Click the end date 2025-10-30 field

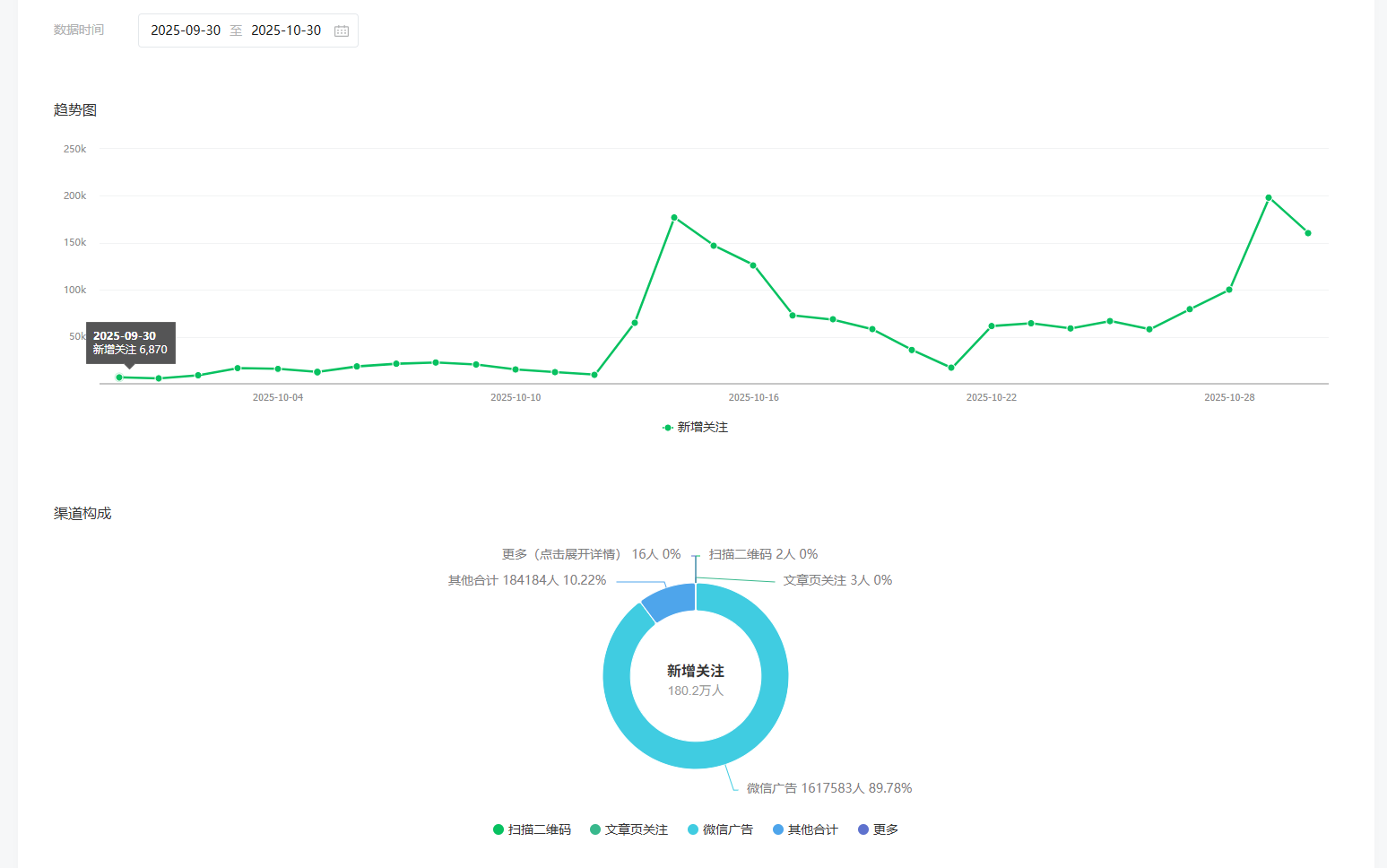286,30
